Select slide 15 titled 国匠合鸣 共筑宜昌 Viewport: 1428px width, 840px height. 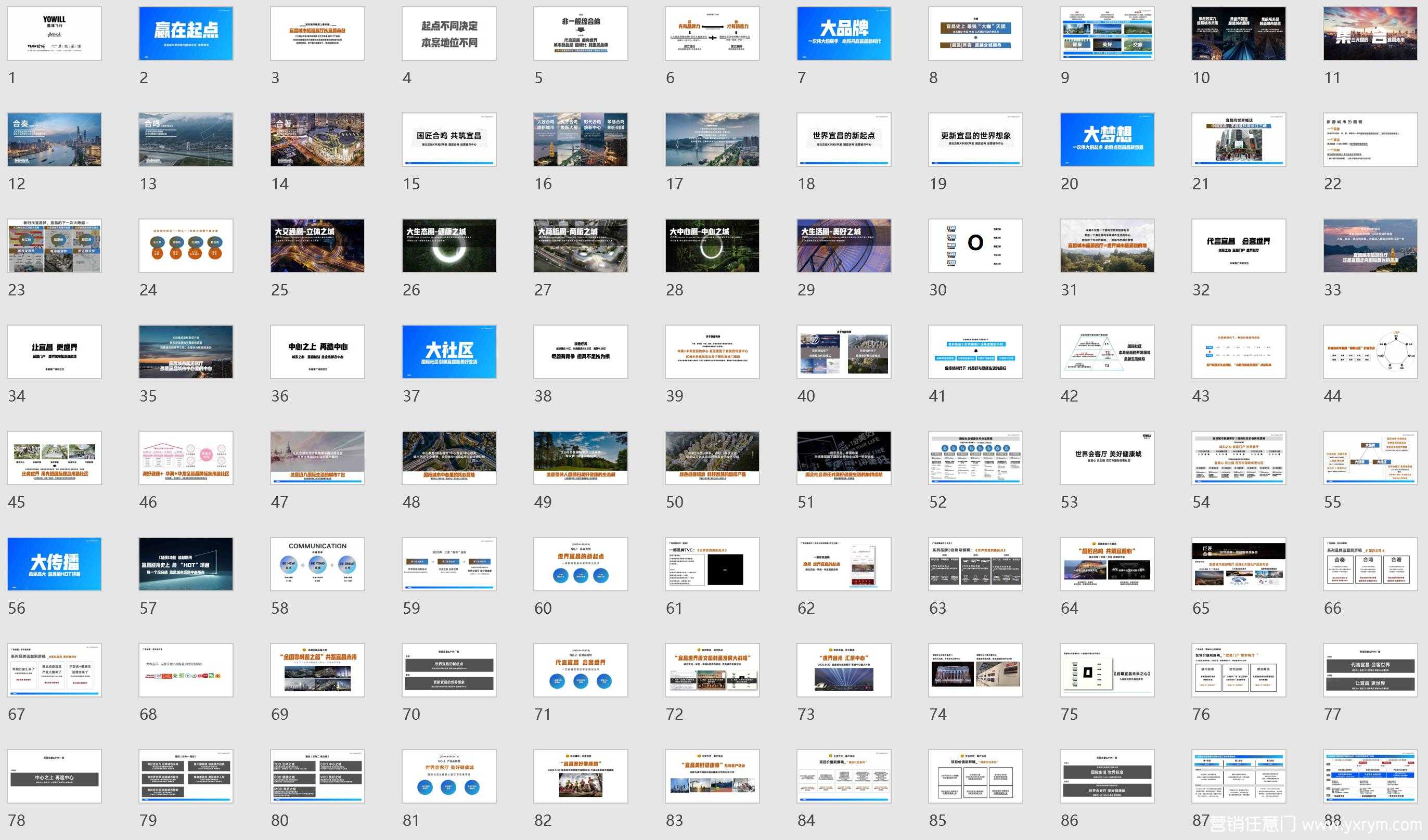pos(449,139)
